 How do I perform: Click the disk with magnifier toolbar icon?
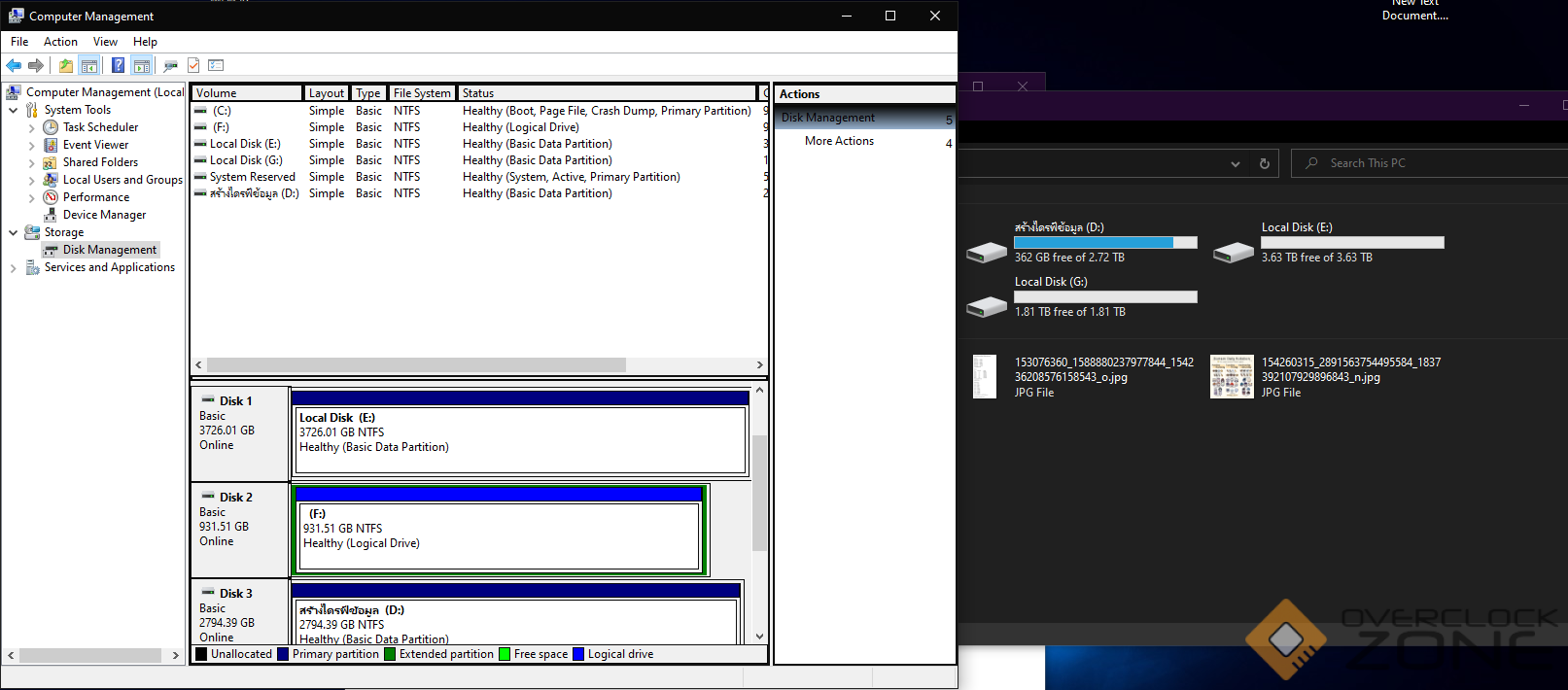[170, 65]
